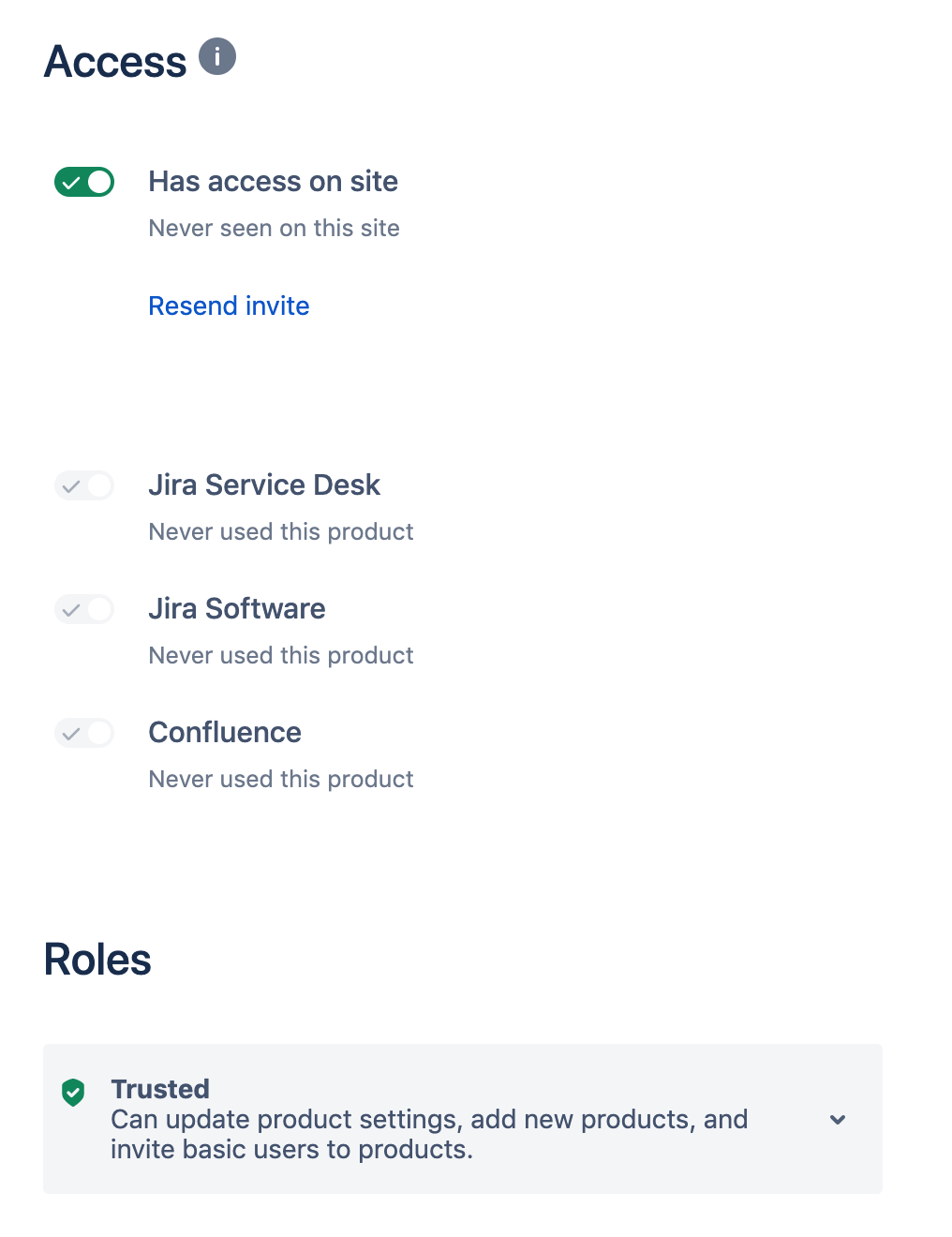
Task: Disable the Has access on site toggle
Action: [84, 182]
